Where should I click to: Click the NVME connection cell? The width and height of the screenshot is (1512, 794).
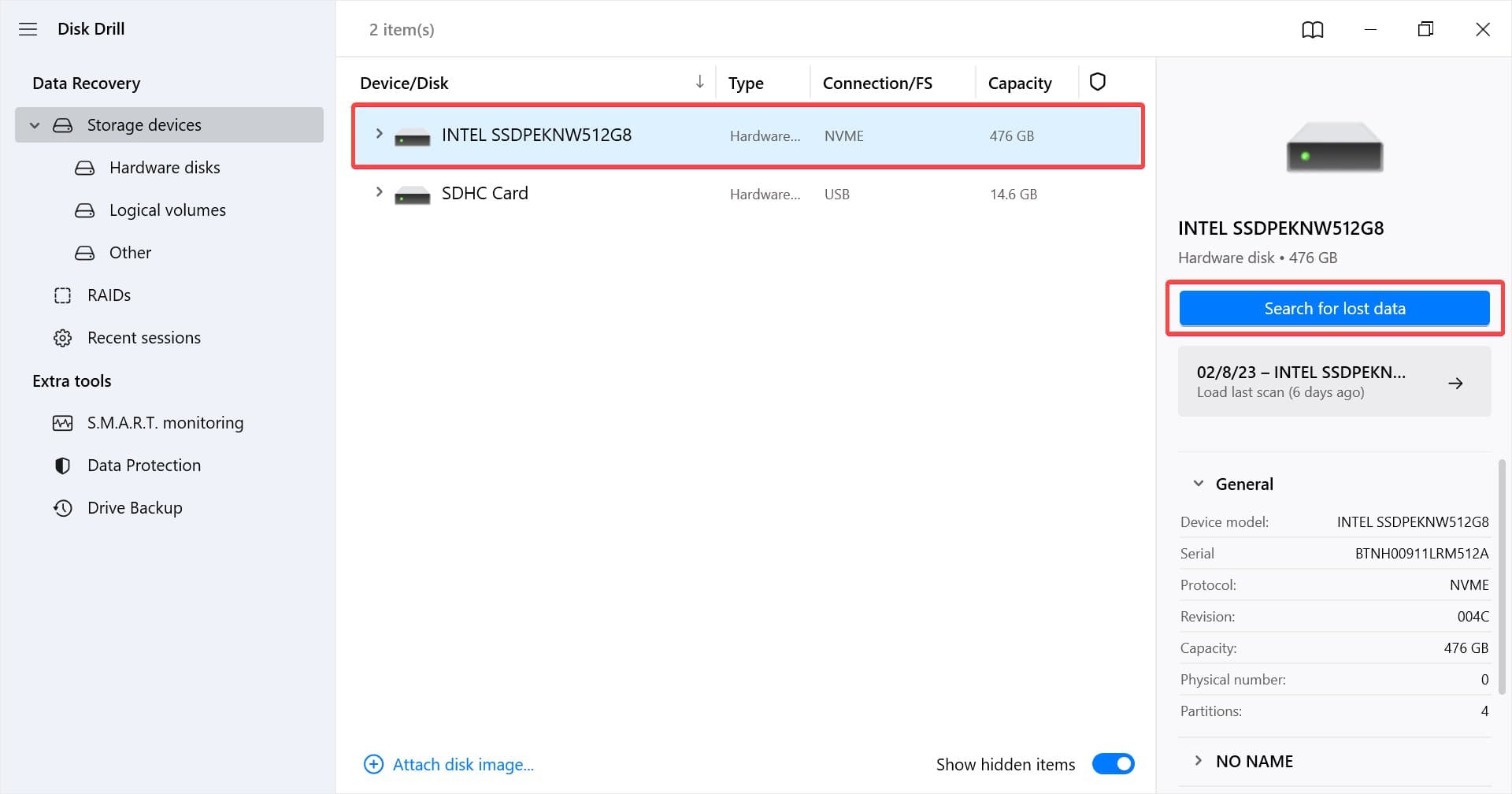click(844, 136)
